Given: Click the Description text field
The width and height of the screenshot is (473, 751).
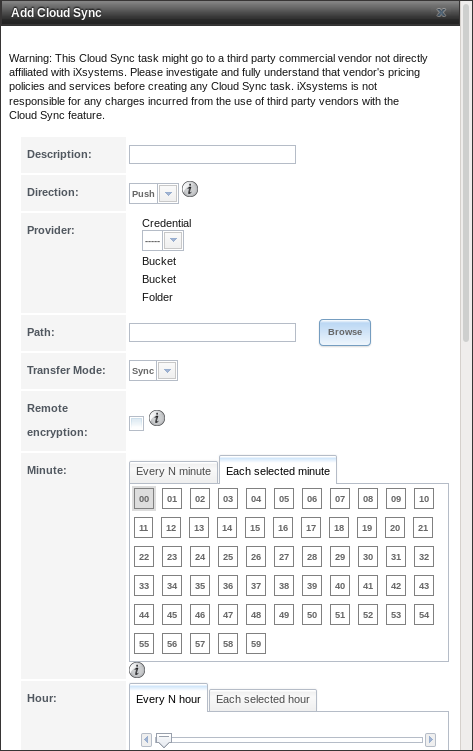Looking at the screenshot, I should tap(213, 154).
